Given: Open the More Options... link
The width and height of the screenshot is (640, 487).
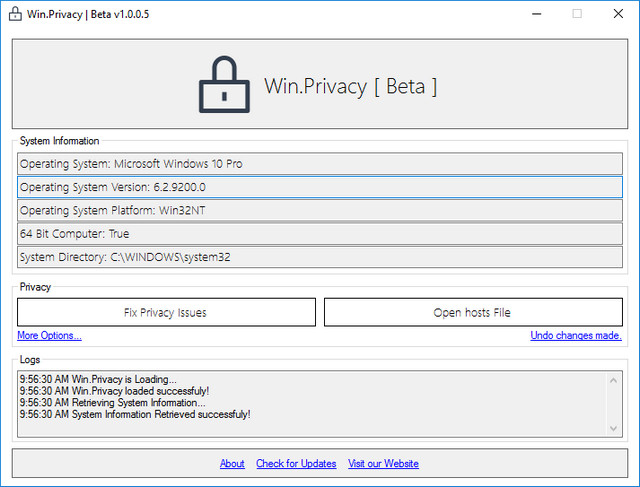Looking at the screenshot, I should pyautogui.click(x=49, y=336).
